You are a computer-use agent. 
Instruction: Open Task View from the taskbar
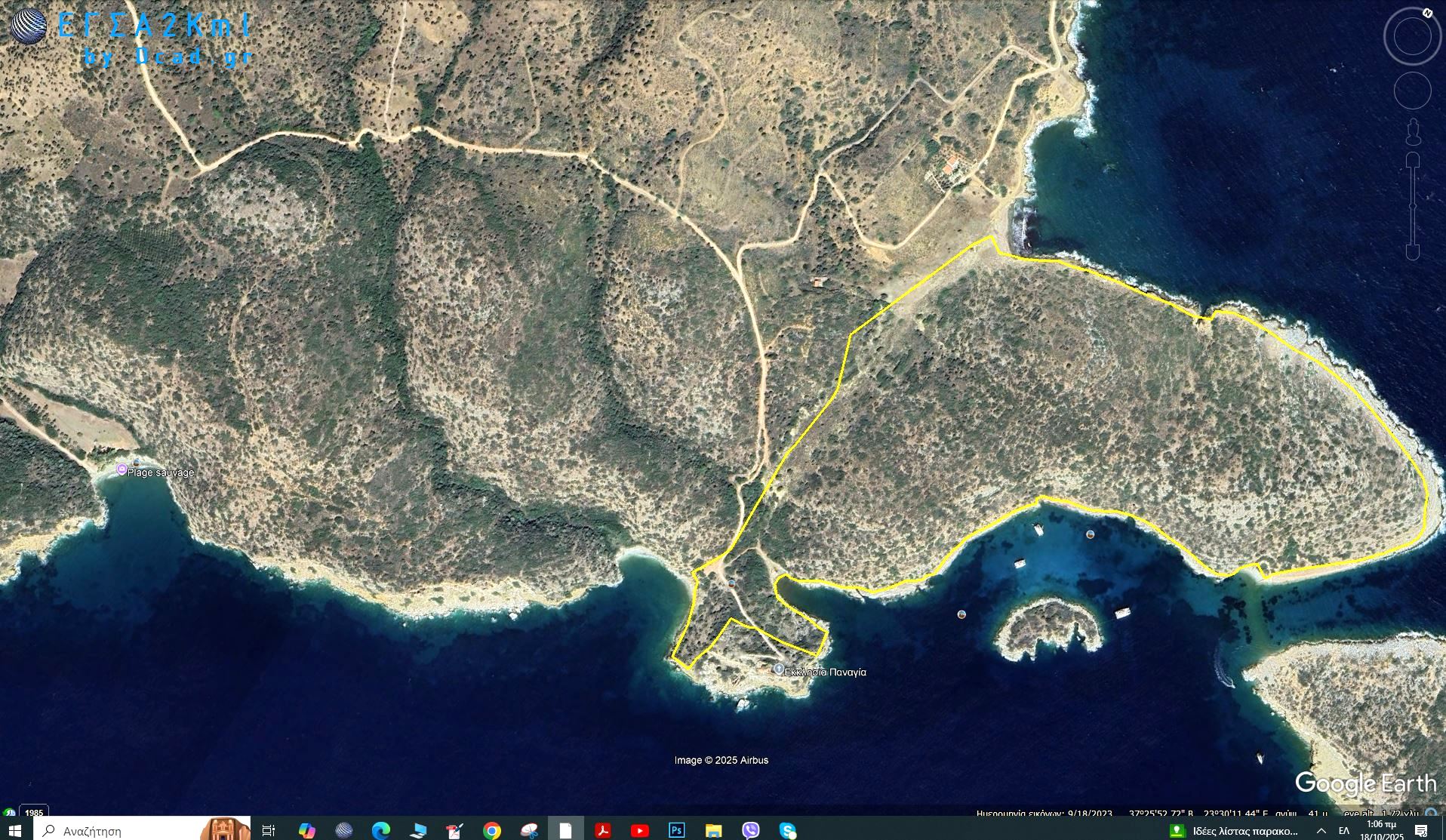pos(268,830)
